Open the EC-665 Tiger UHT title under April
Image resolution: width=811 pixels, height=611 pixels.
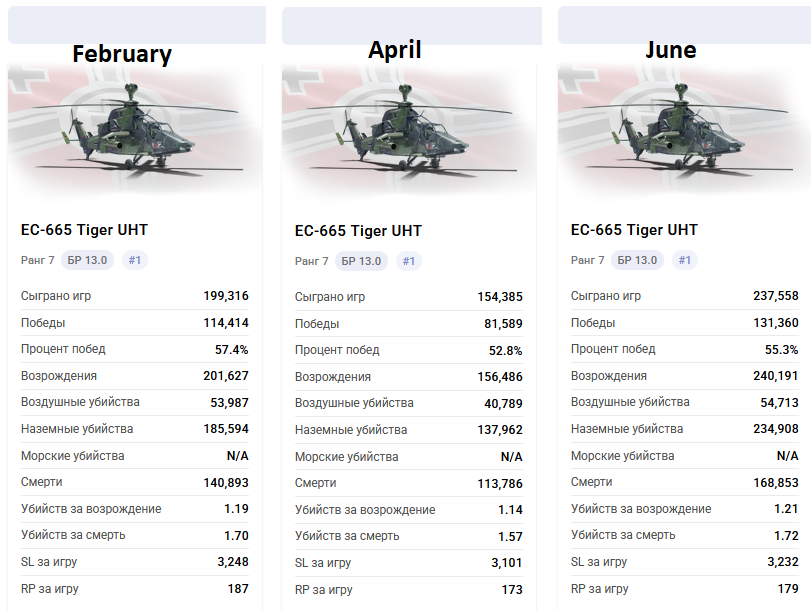tap(358, 231)
